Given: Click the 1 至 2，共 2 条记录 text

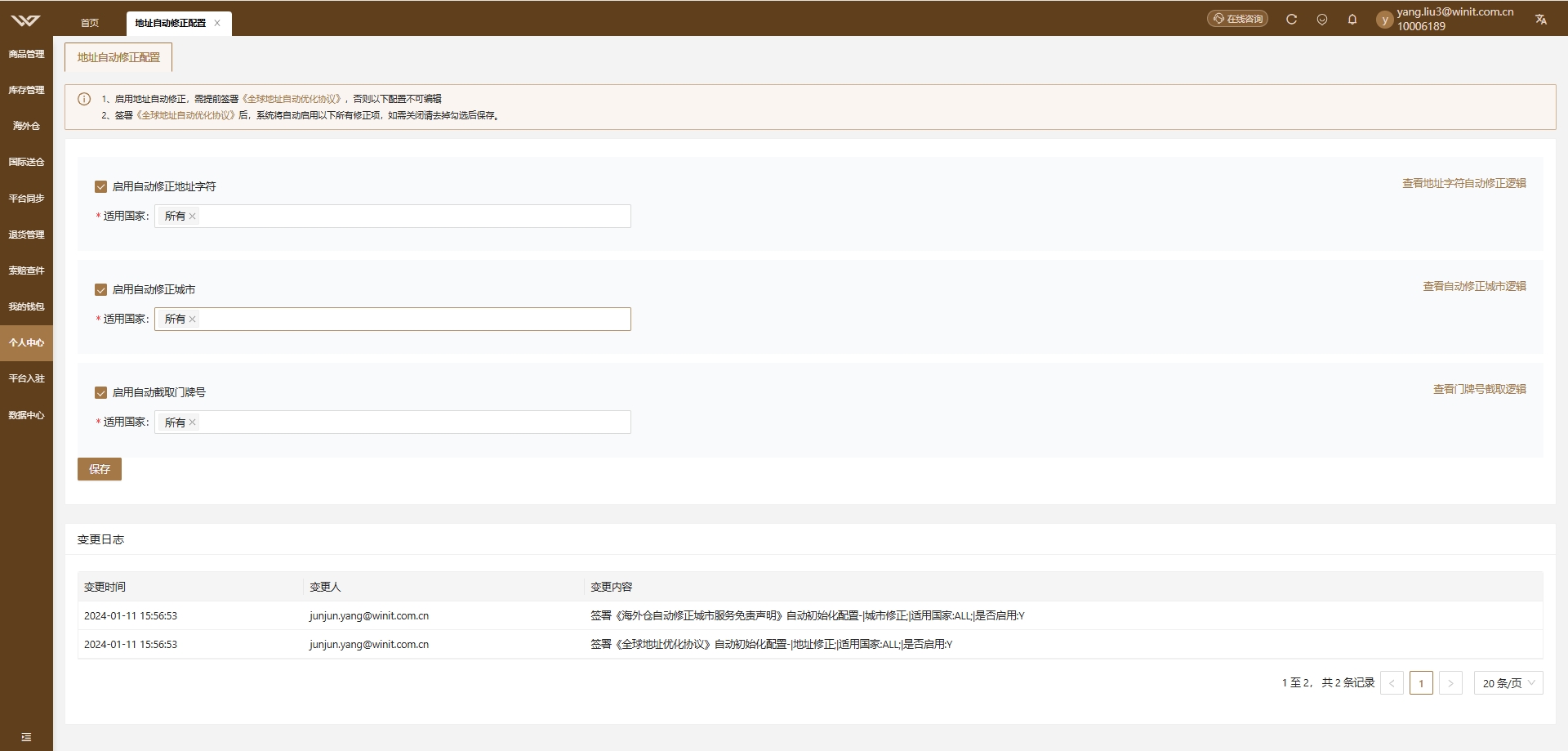Looking at the screenshot, I should click(1328, 683).
